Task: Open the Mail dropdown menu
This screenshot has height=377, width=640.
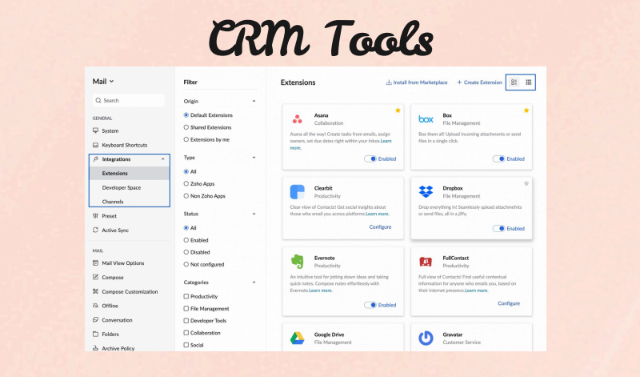Action: coord(103,82)
